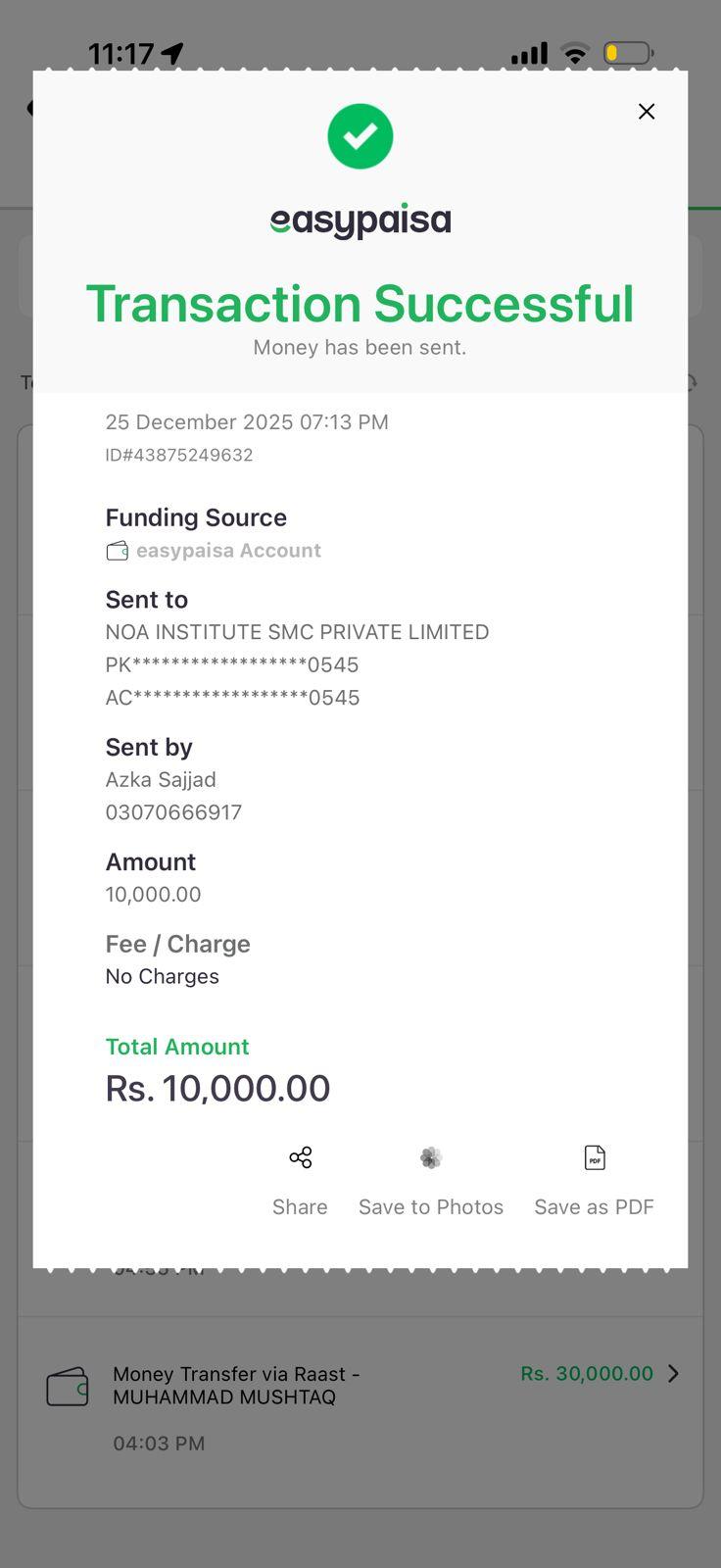Screen dimensions: 721x1568
Task: Tap the Rs. 30,000.00 transaction amount
Action: (x=586, y=1374)
